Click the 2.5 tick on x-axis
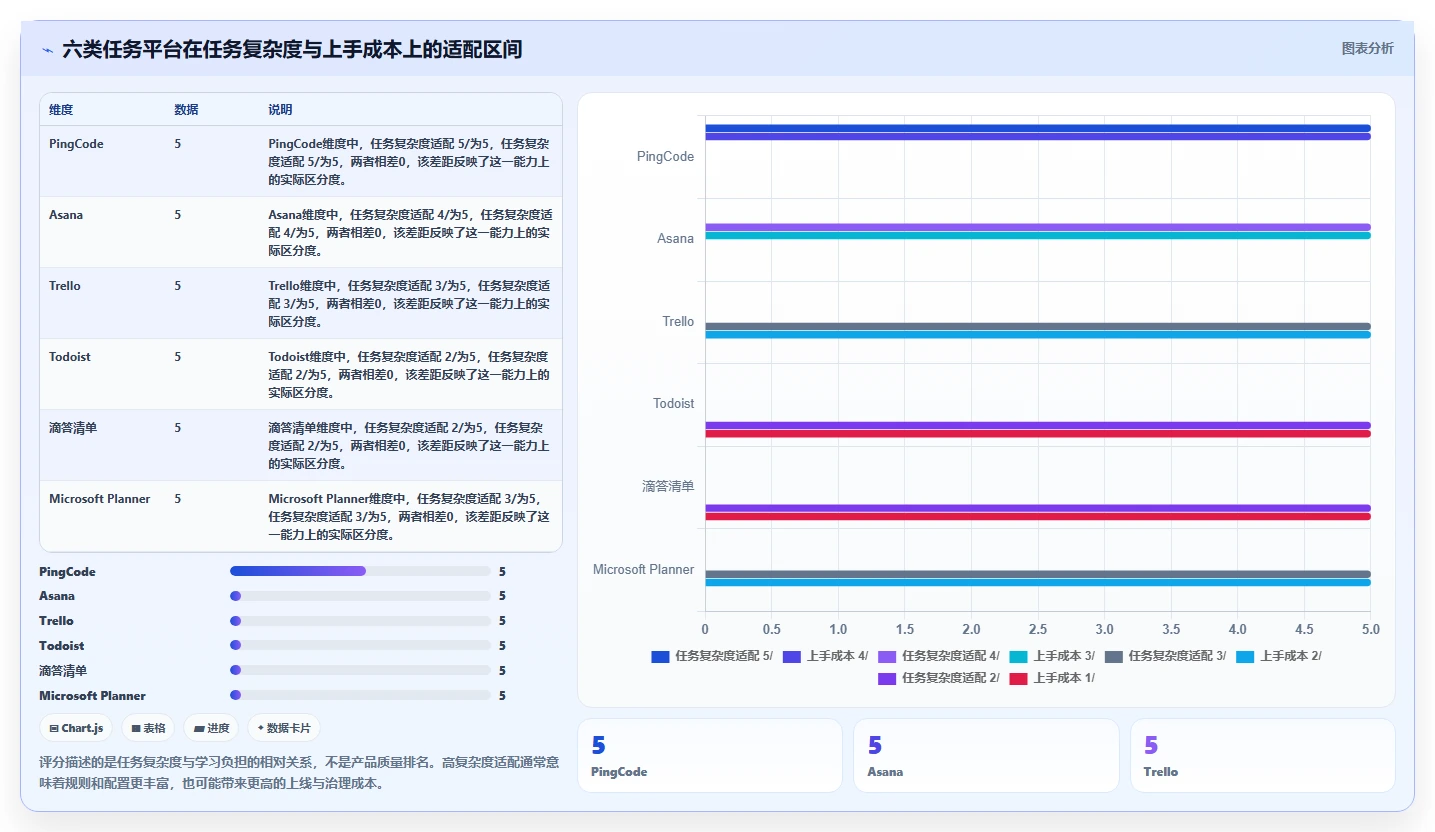This screenshot has height=832, width=1435. [x=1037, y=630]
